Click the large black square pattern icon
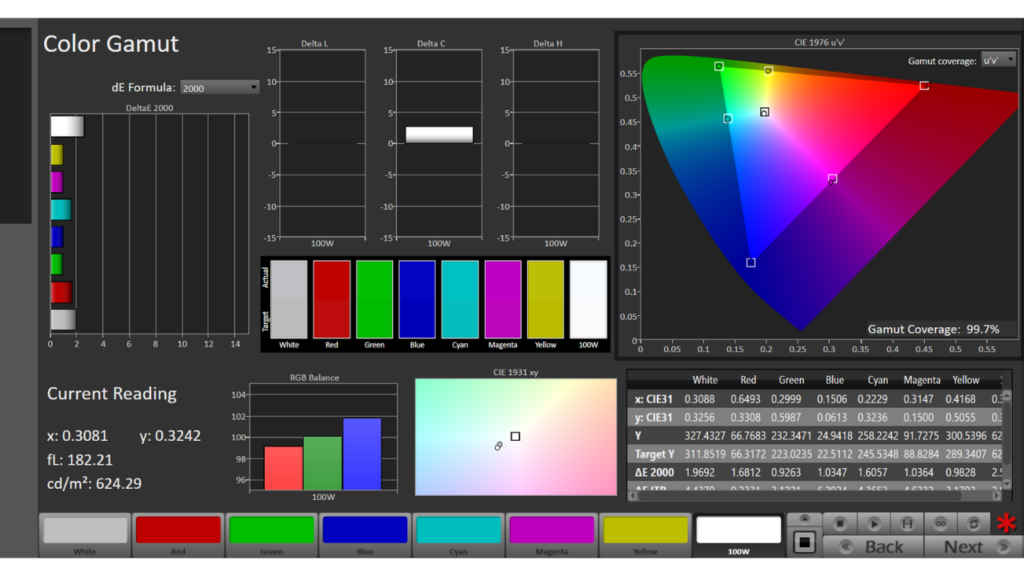The width and height of the screenshot is (1024, 576). click(805, 542)
